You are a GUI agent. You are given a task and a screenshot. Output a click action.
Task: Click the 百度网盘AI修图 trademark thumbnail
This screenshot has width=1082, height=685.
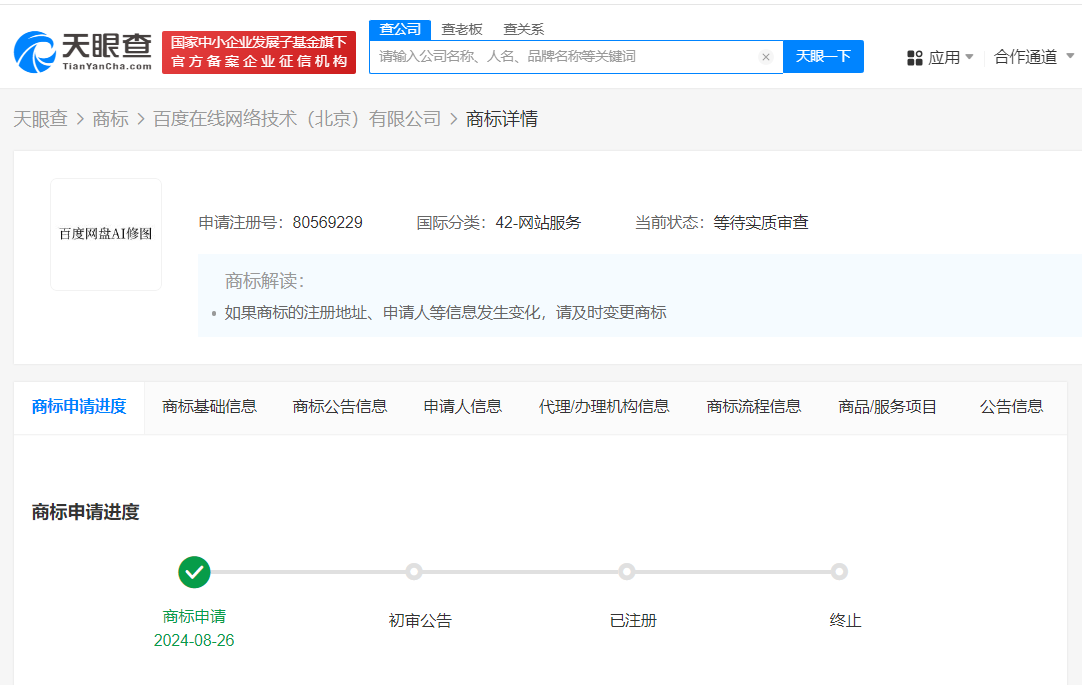(x=105, y=233)
